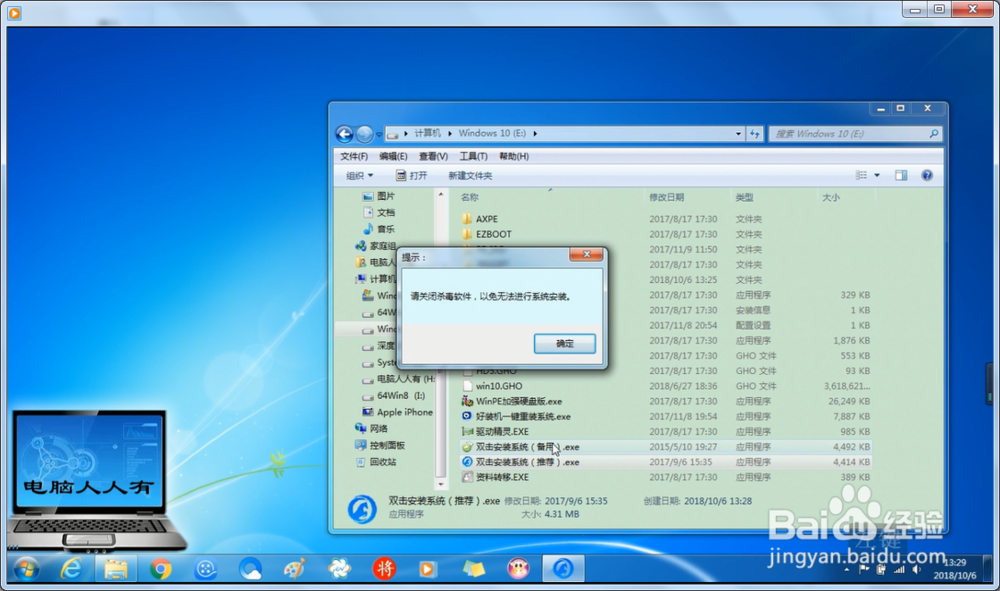Open the 查看(V) menu
Viewport: 1000px width, 591px height.
click(433, 156)
